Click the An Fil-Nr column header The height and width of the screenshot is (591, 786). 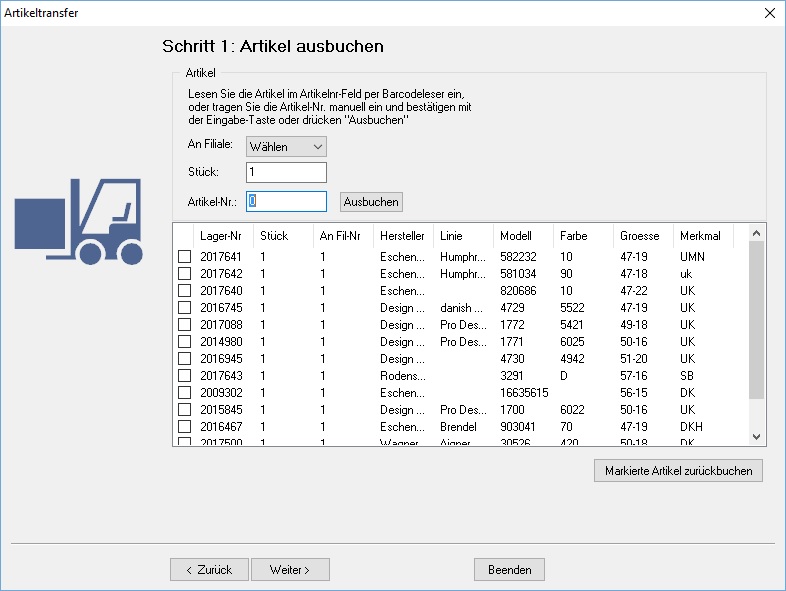click(343, 236)
